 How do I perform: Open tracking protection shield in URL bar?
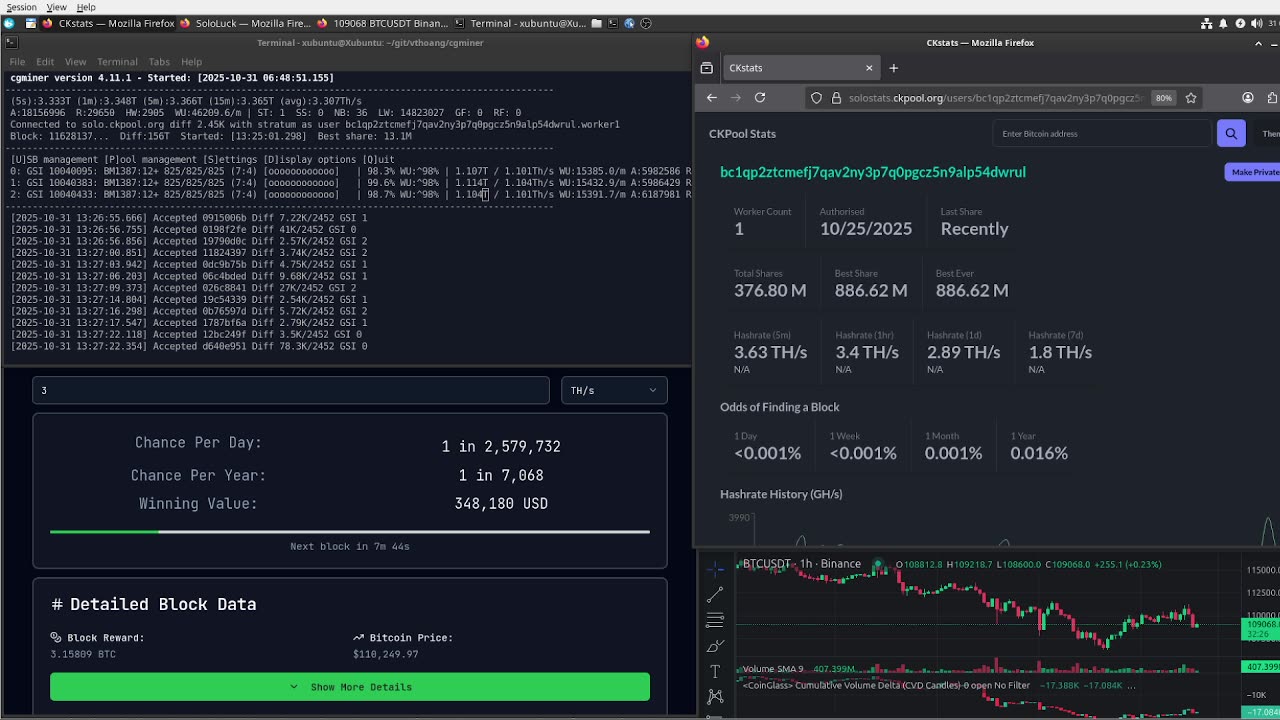point(817,98)
